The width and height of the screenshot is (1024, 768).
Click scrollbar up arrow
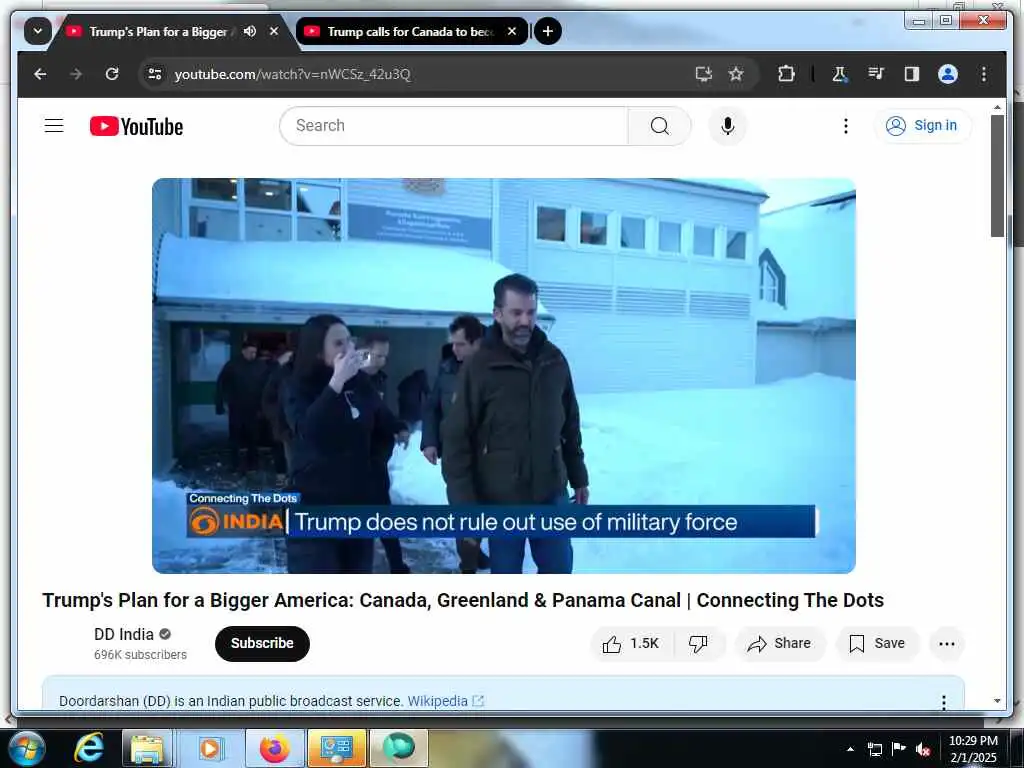(x=997, y=107)
